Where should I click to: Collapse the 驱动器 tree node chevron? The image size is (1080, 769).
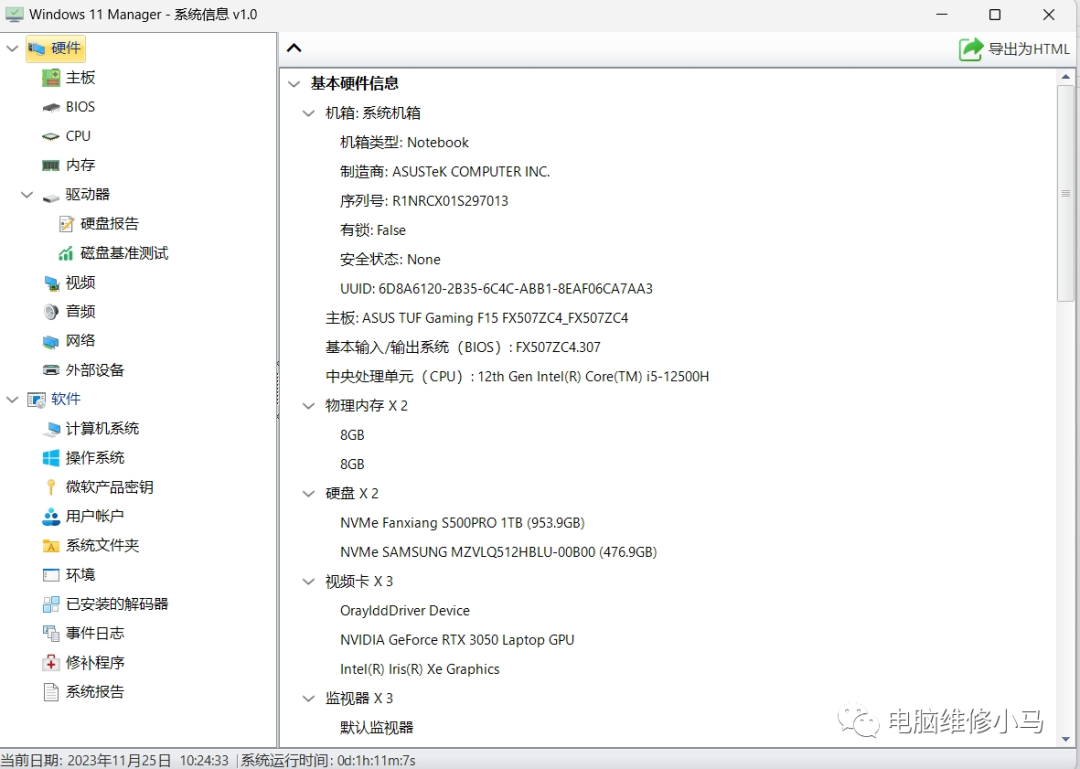pos(27,195)
